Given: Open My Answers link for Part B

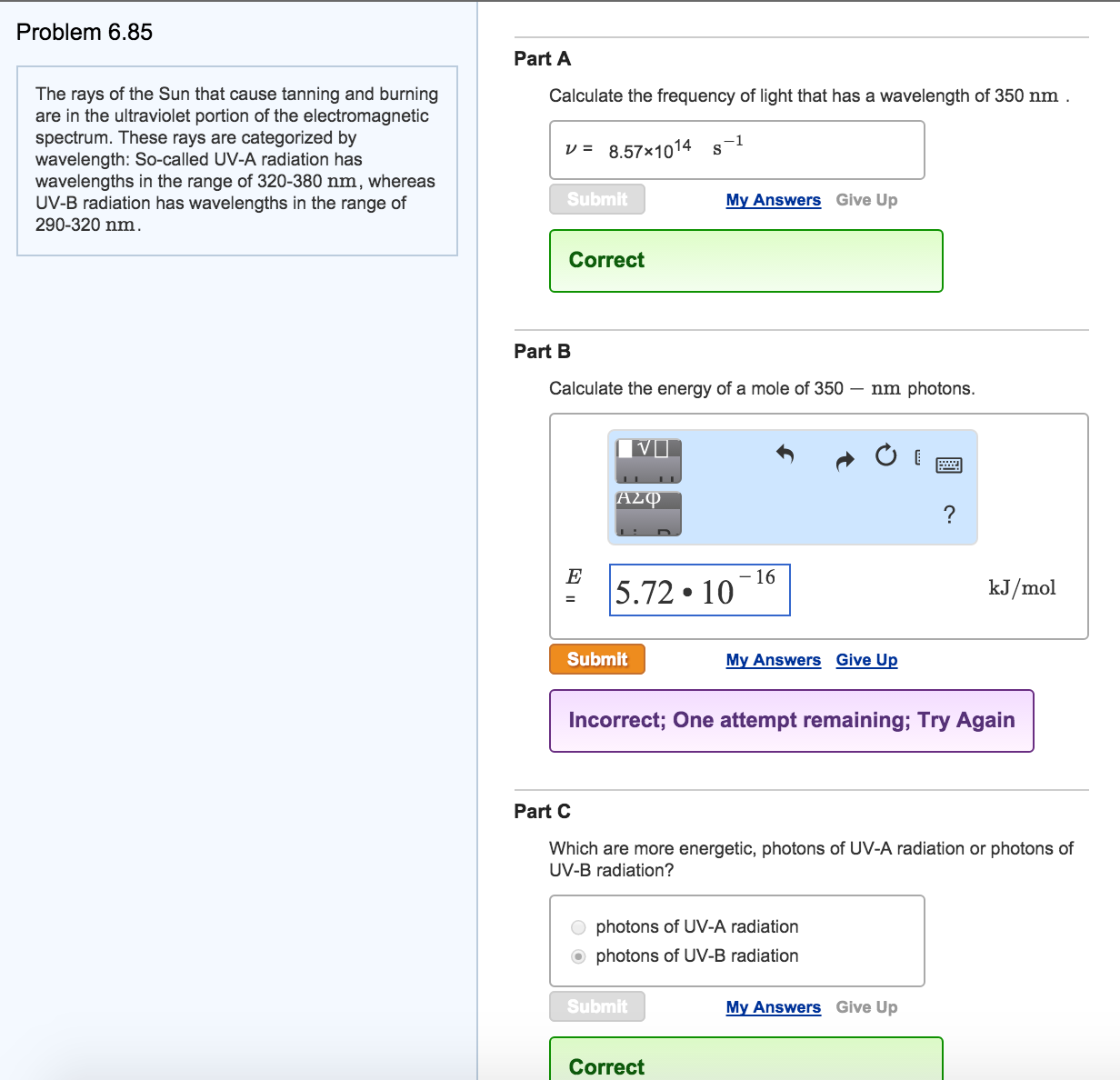Looking at the screenshot, I should point(773,660).
